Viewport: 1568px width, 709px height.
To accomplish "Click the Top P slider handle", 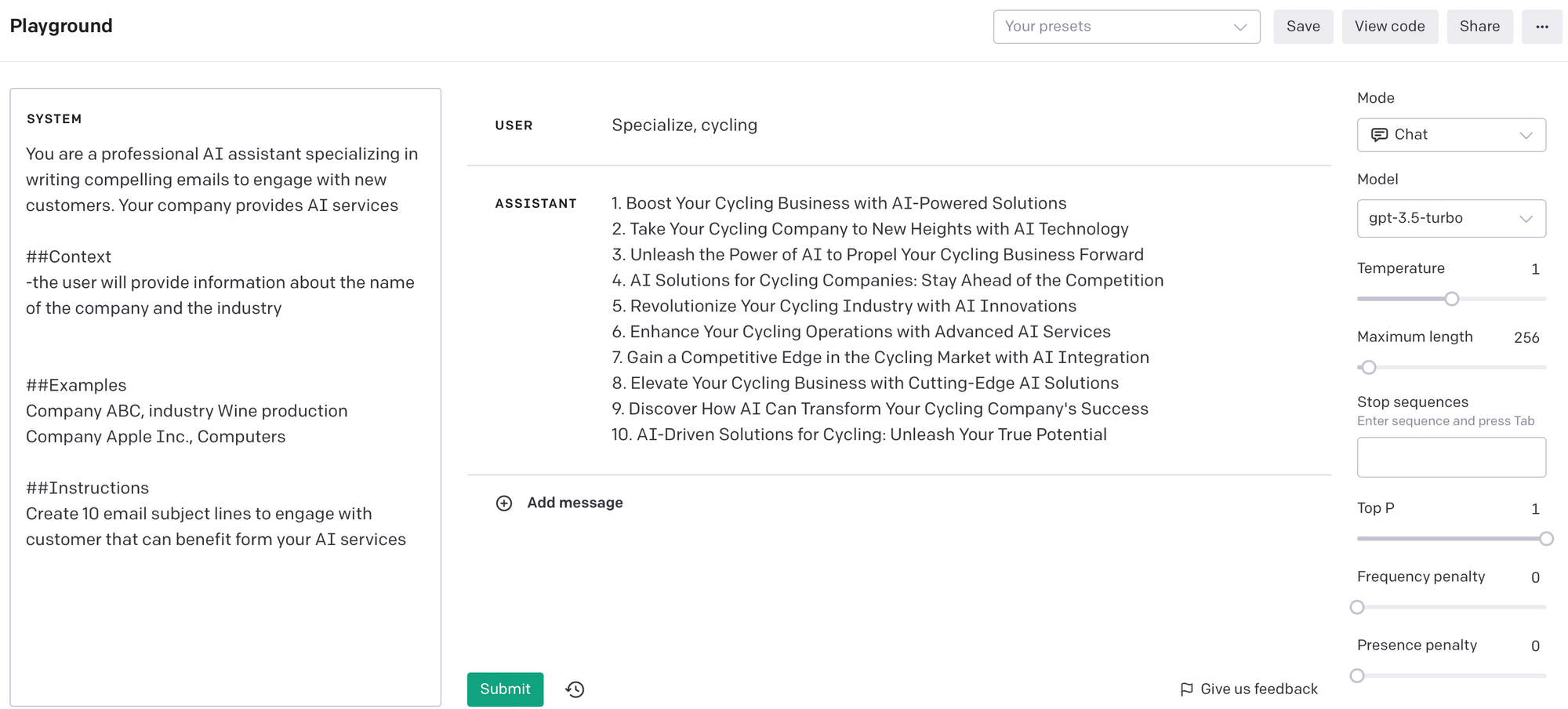I will click(1545, 539).
